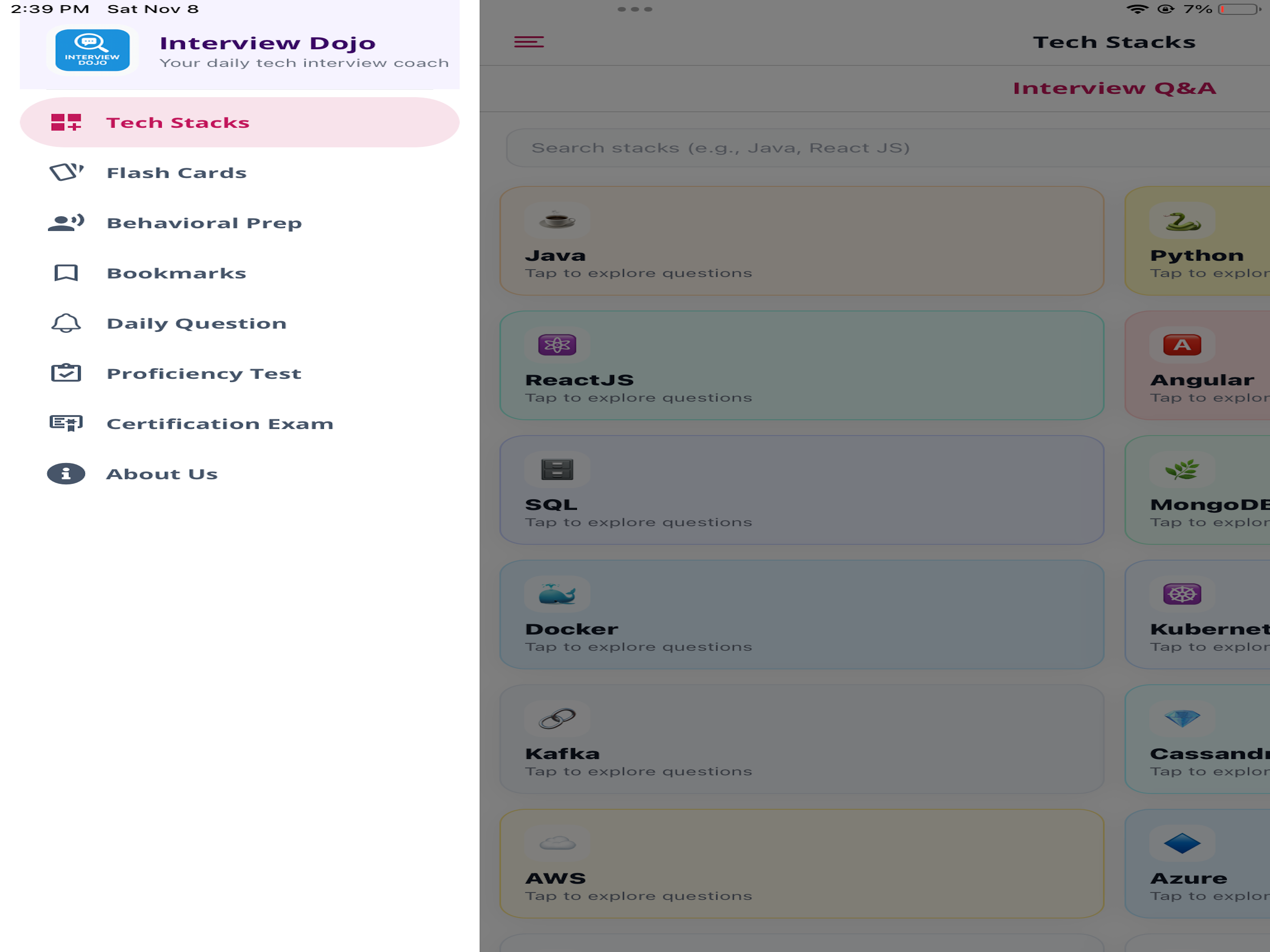Tap the hamburger menu icon

[x=529, y=42]
